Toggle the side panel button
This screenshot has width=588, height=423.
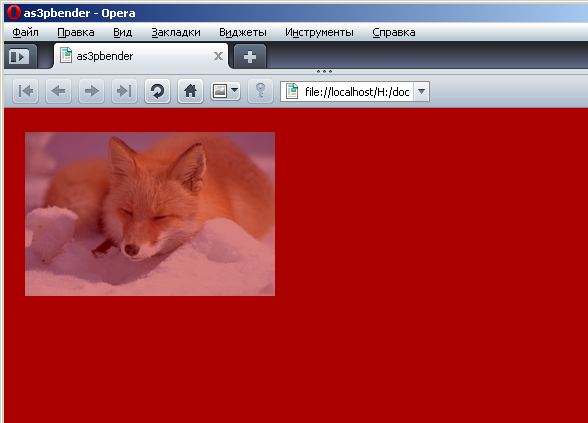(20, 57)
